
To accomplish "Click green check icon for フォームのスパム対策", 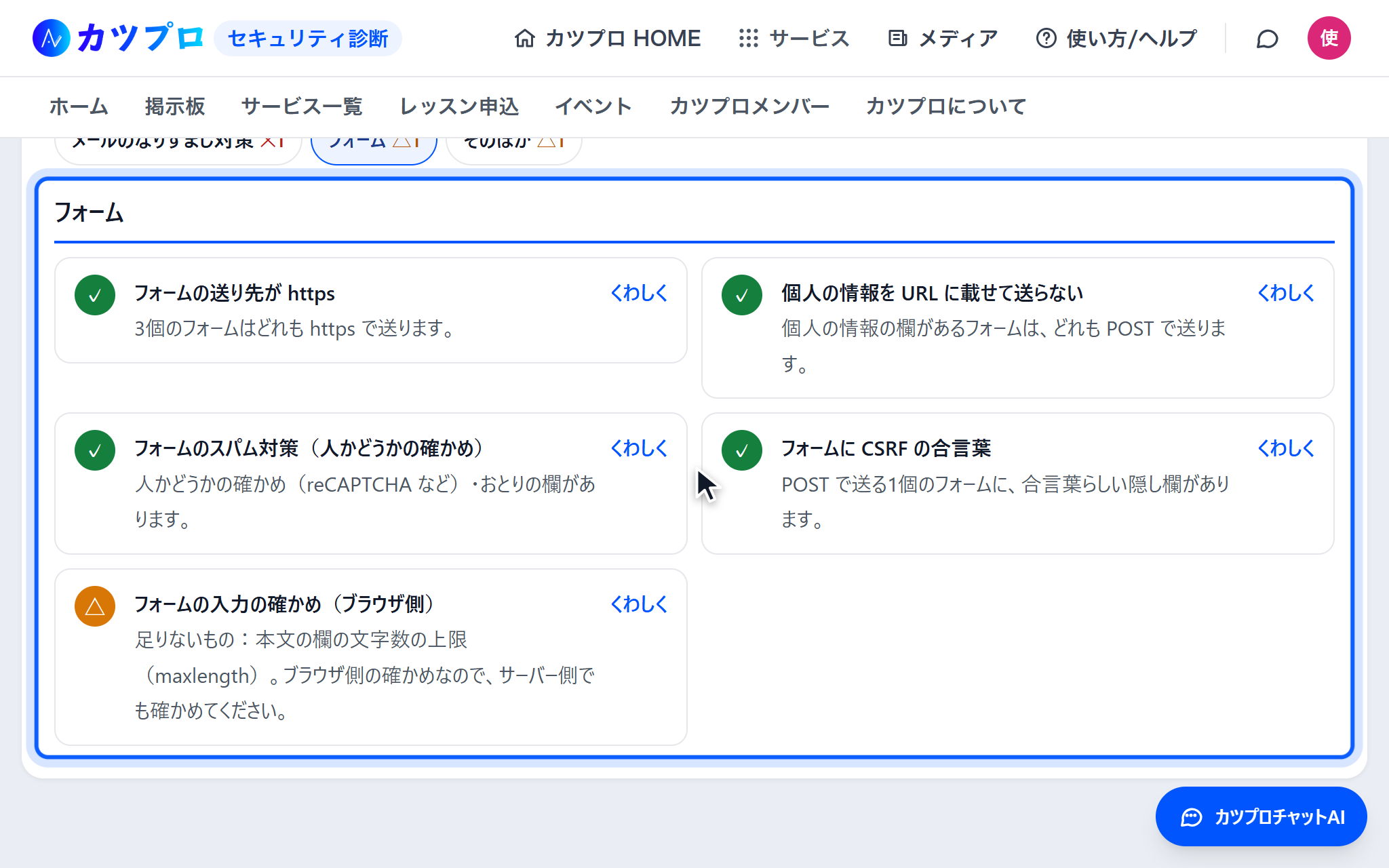I will pyautogui.click(x=95, y=450).
